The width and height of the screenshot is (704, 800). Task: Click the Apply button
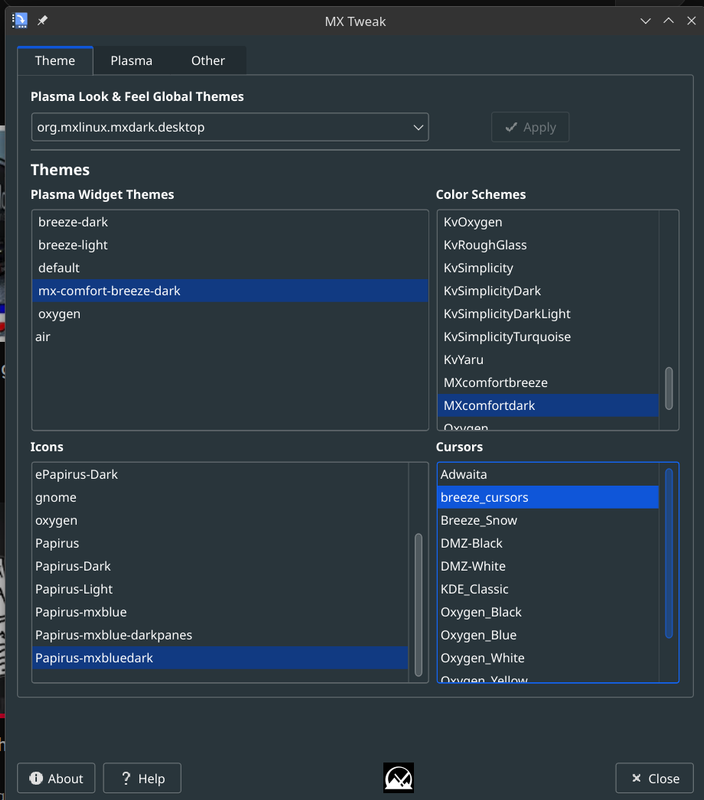pyautogui.click(x=530, y=127)
